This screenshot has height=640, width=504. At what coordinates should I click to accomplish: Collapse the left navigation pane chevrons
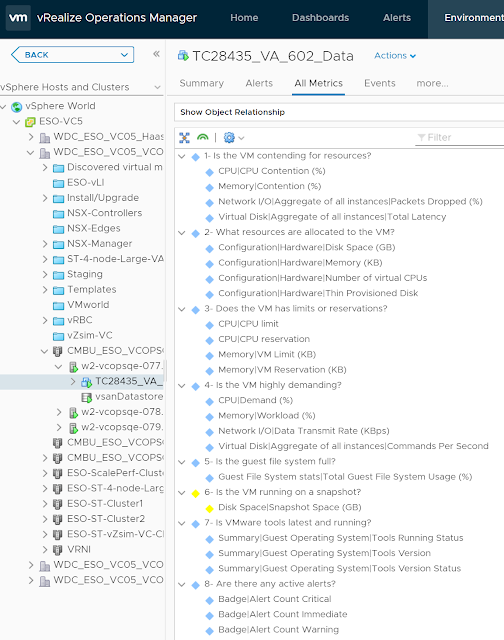pyautogui.click(x=156, y=54)
